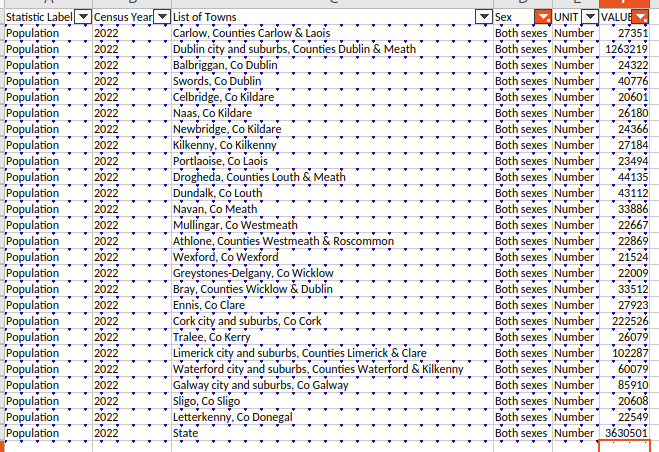Click the Drogheda, Counties Louth & Meath cell

click(x=259, y=177)
